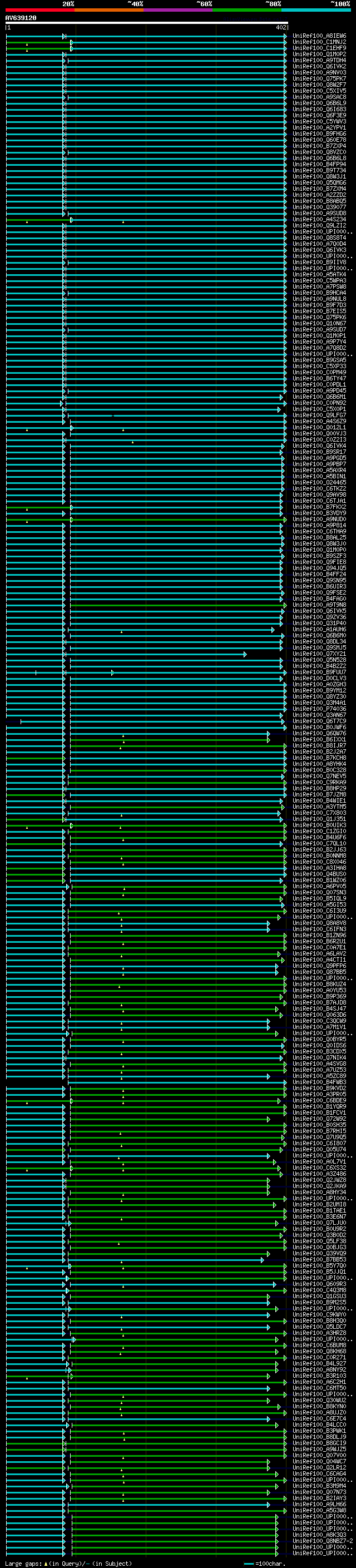Viewport: 356px width, 1568px height.
Task: Open hit UniRef100_O24465
Action: point(319,483)
